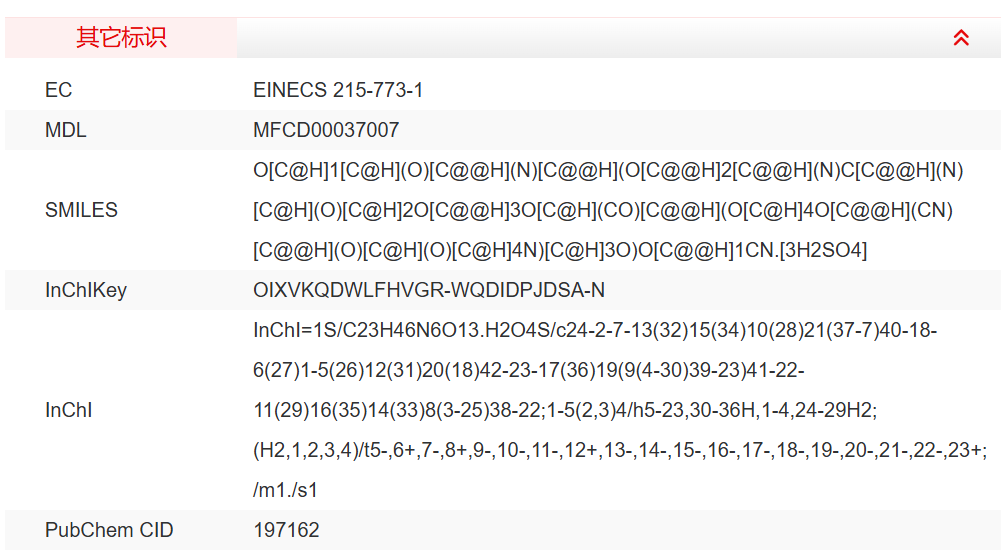Click the InChI line starting with (H2,1,2,3,4)

[621, 450]
